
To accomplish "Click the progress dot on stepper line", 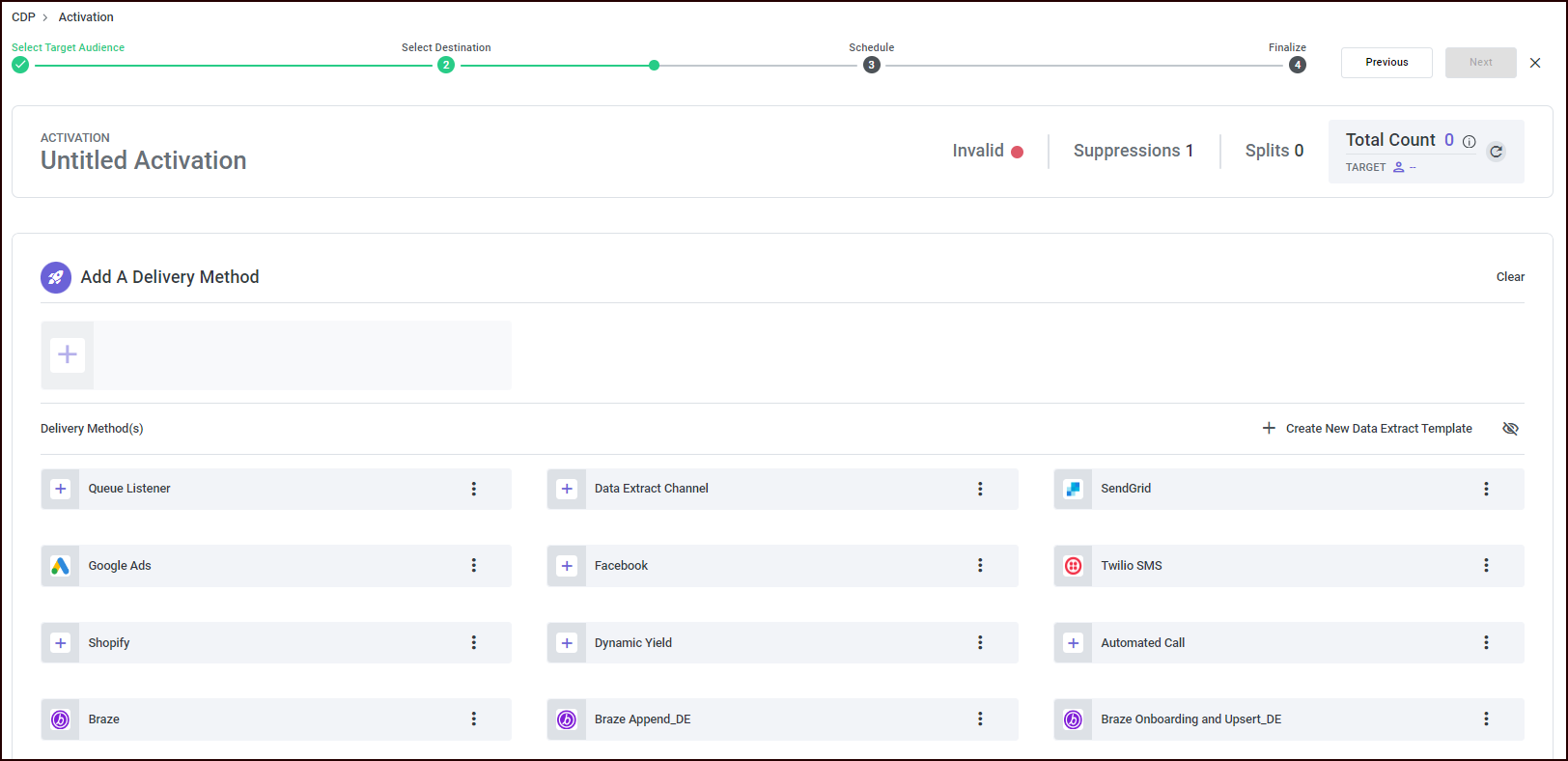I will point(655,66).
